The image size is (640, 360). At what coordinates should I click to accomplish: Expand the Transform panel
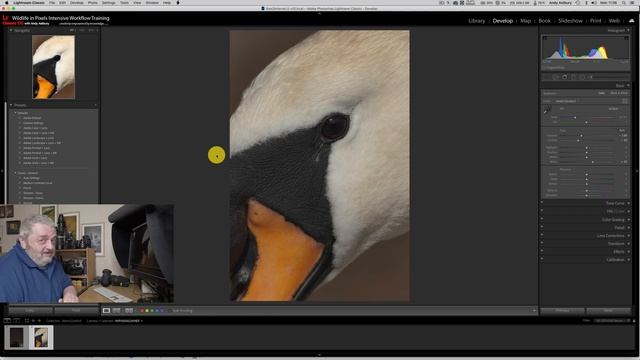click(x=629, y=244)
